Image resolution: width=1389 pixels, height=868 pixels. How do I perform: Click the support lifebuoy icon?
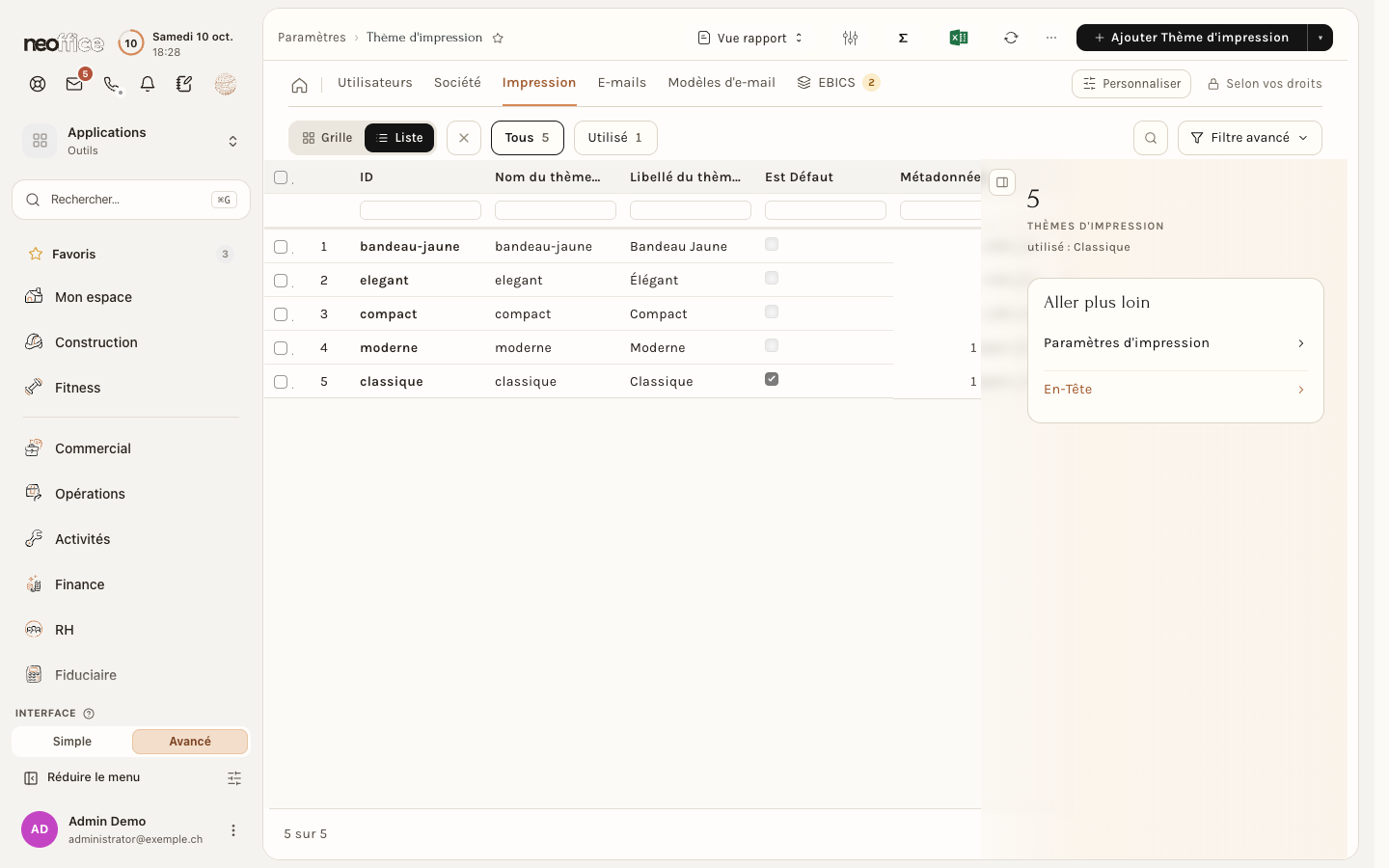(x=38, y=84)
